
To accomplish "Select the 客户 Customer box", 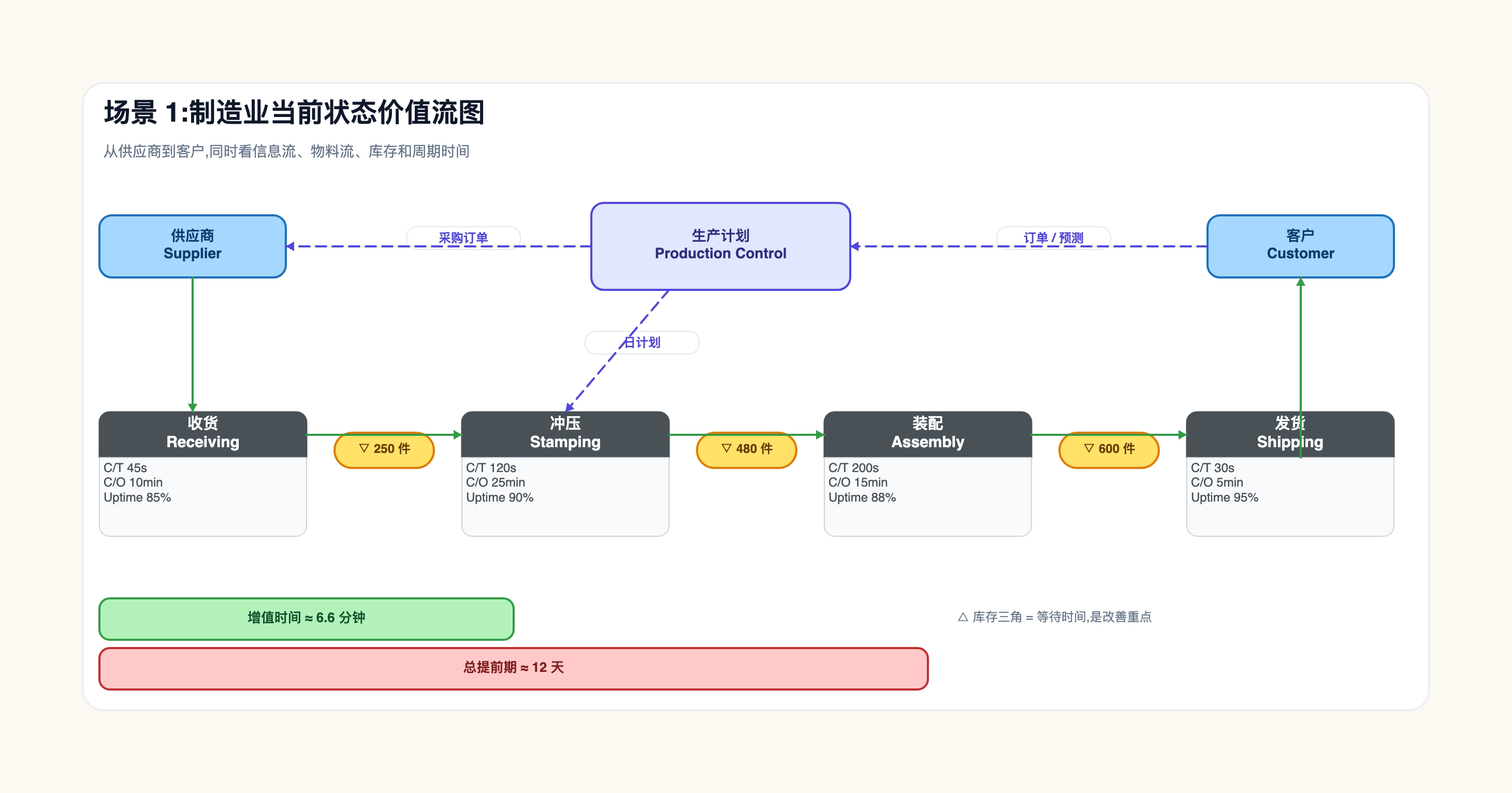I will pyautogui.click(x=1300, y=246).
